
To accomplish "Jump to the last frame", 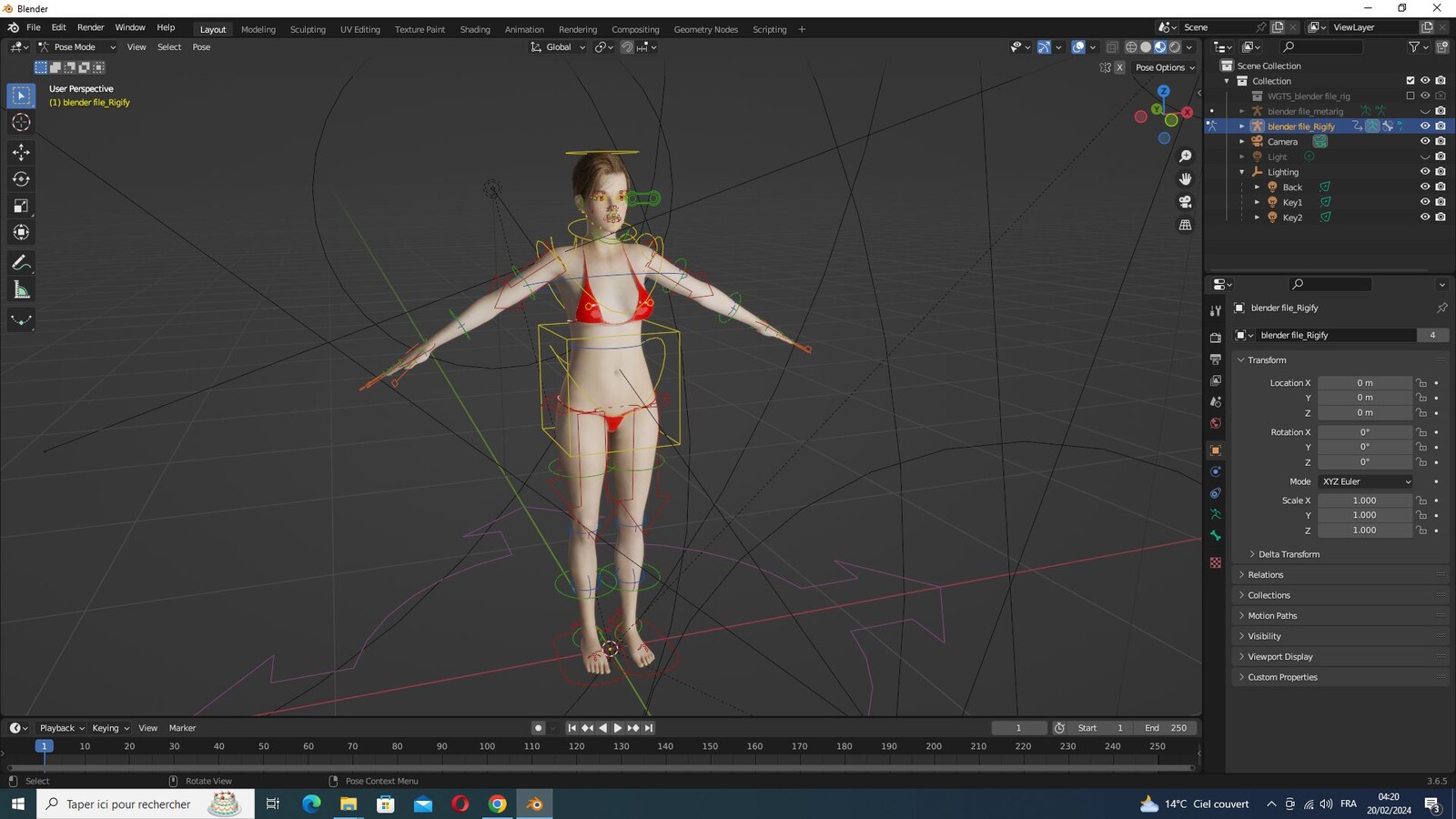I will 649,728.
